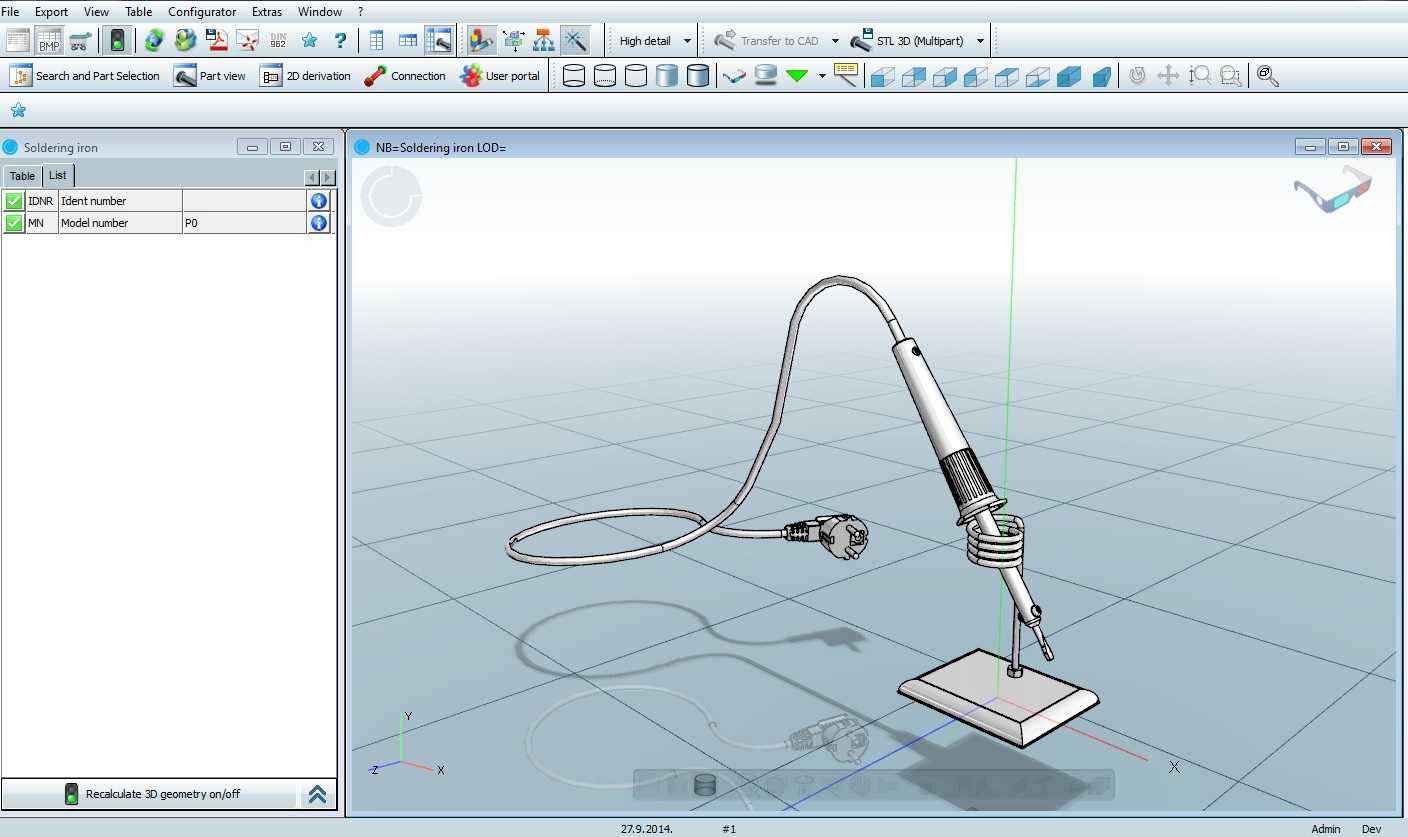Viewport: 1408px width, 837px height.
Task: Click the info icon in IDNR row
Action: point(319,201)
